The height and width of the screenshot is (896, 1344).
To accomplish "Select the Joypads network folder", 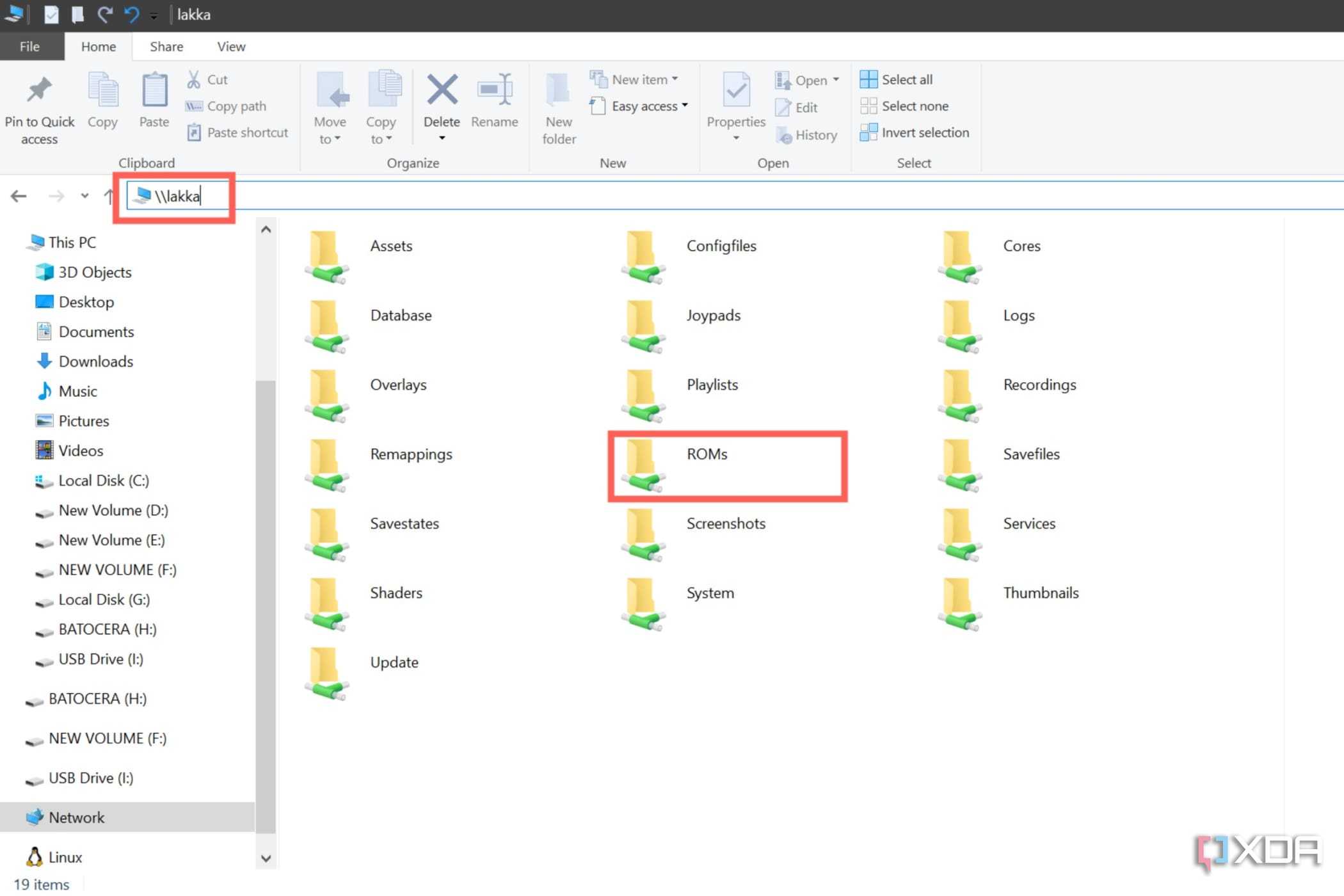I will tap(682, 326).
